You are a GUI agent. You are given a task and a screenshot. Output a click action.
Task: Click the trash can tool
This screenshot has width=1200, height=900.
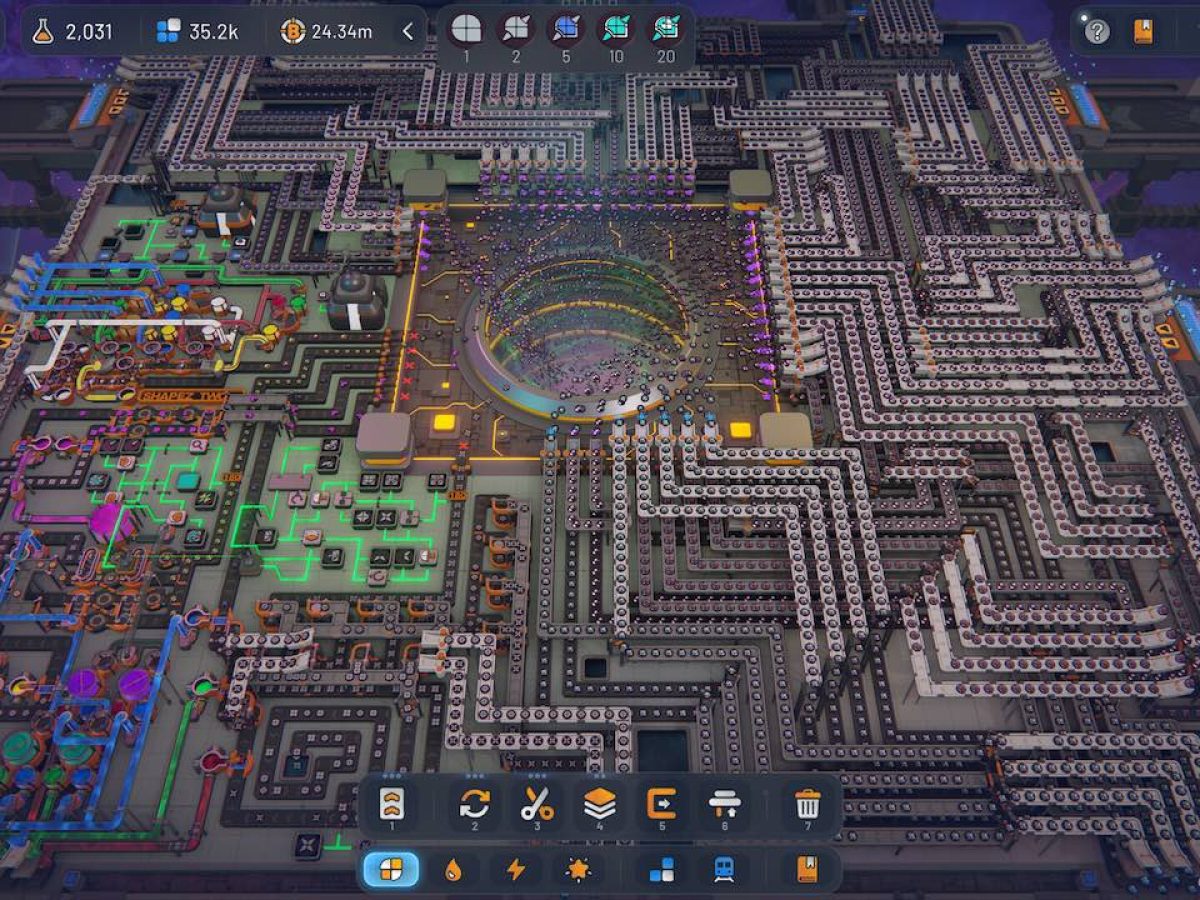pyautogui.click(x=807, y=804)
